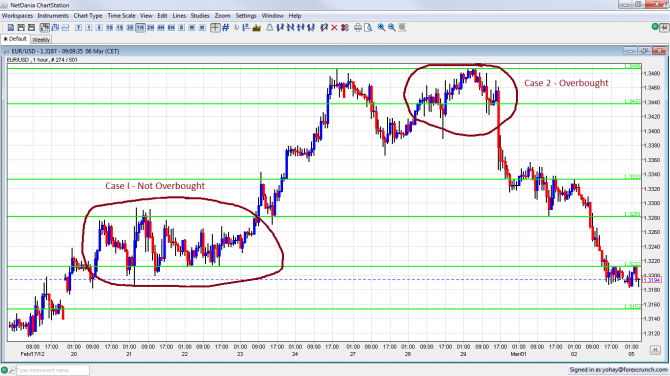Set timescale to 8 hours

point(171,27)
